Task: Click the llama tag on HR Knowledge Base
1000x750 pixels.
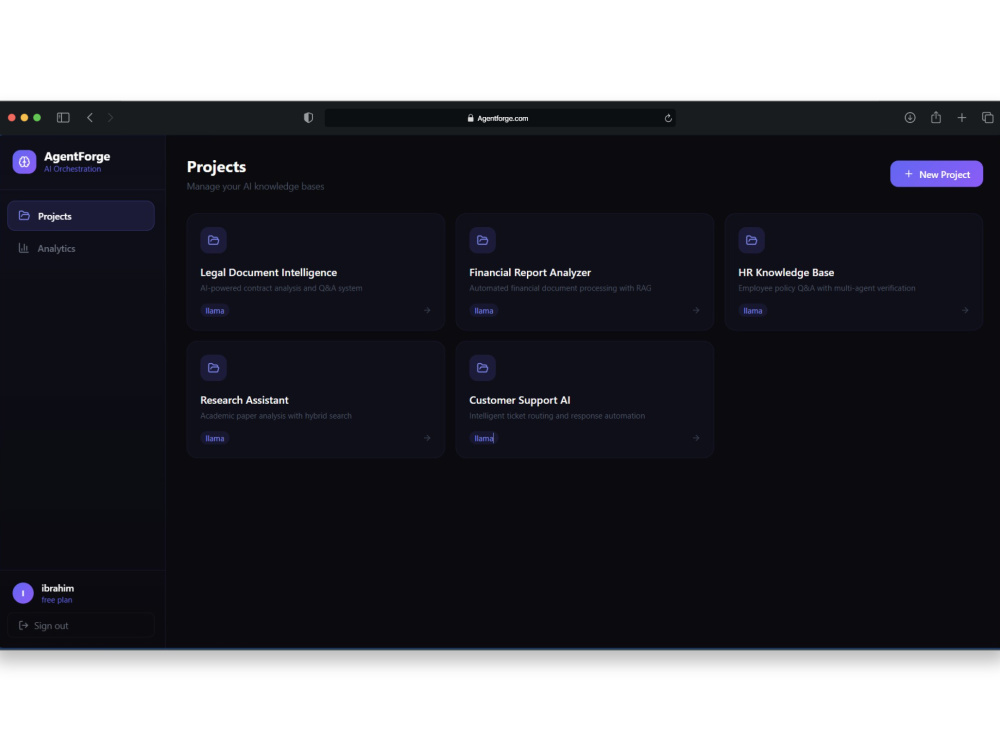Action: (753, 311)
